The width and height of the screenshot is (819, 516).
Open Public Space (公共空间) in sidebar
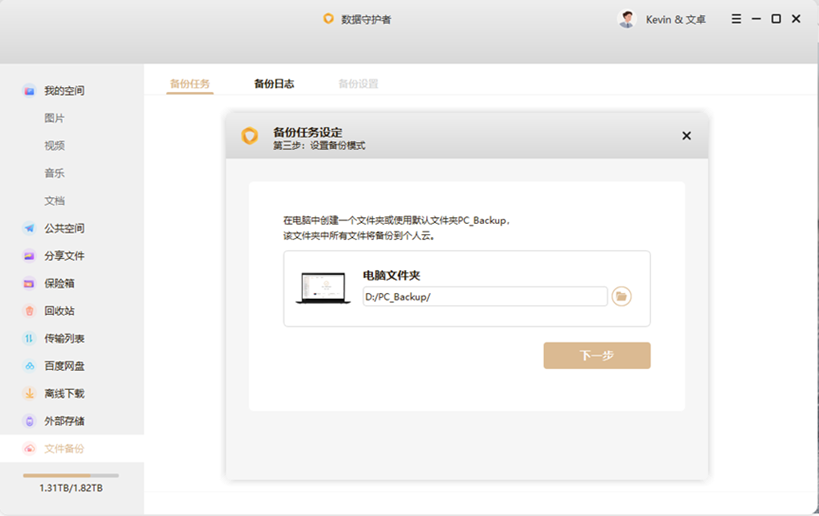tap(63, 228)
